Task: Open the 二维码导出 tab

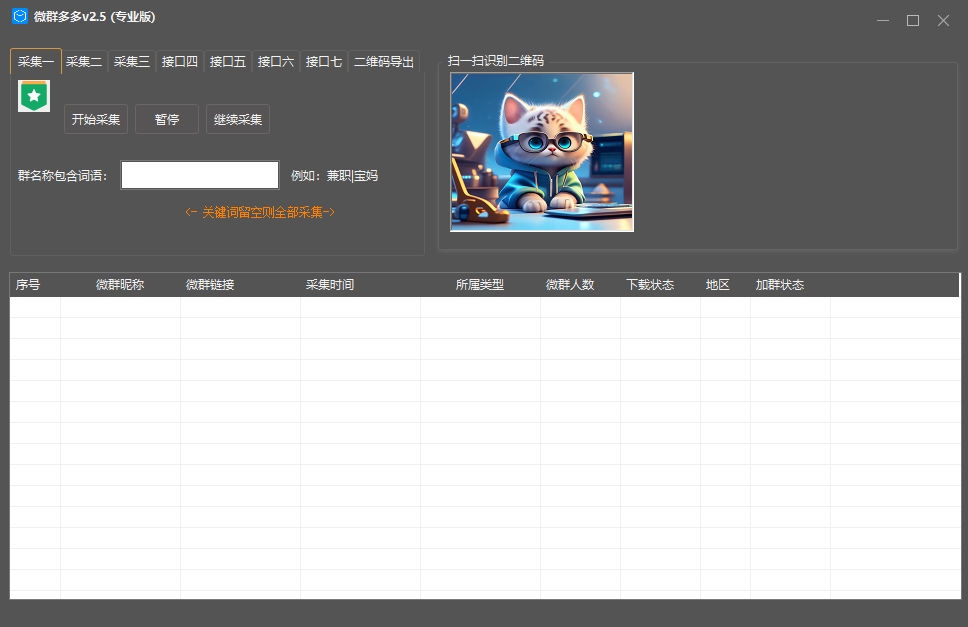Action: click(x=384, y=62)
